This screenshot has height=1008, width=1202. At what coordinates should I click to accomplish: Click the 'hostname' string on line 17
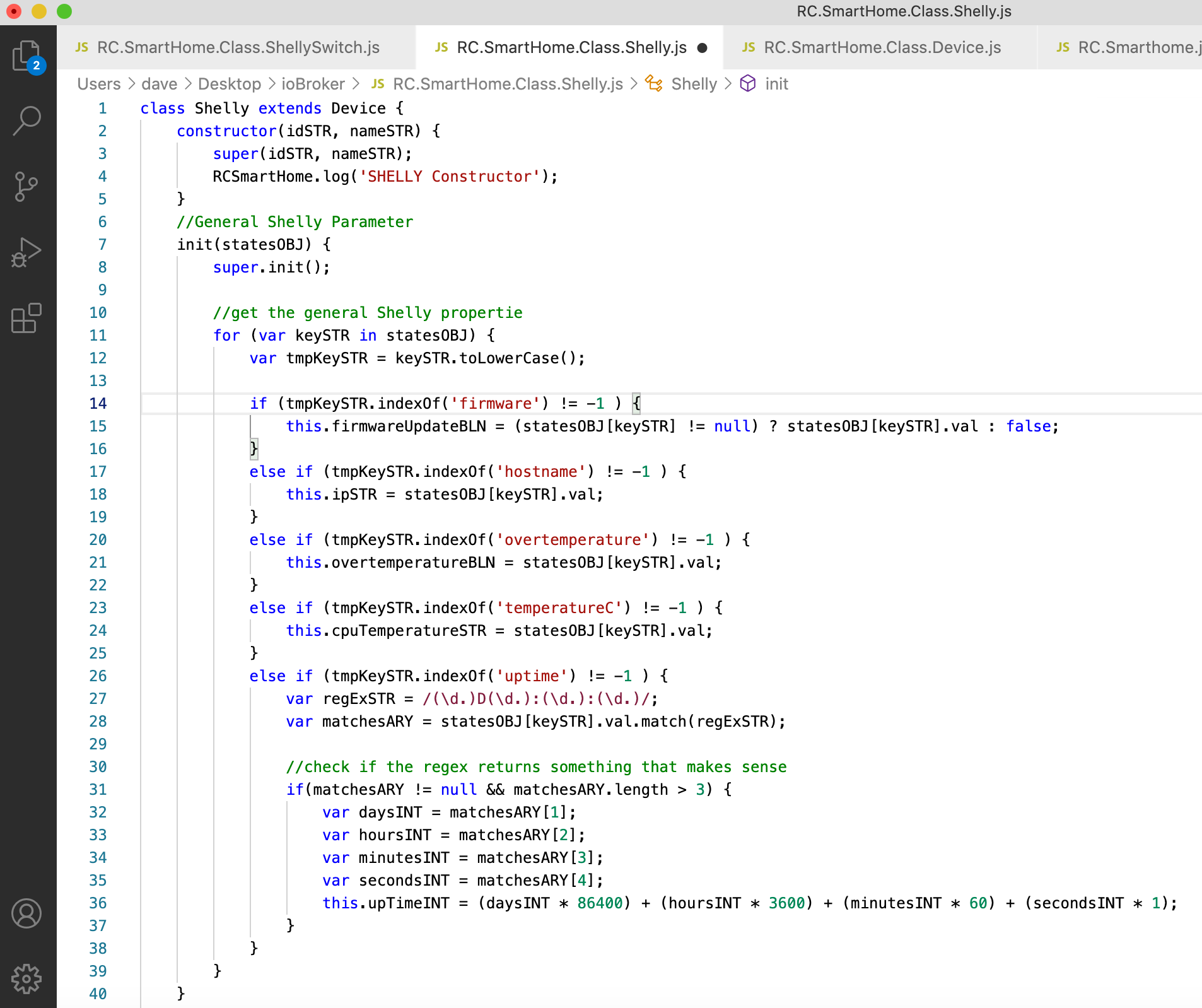pos(540,472)
